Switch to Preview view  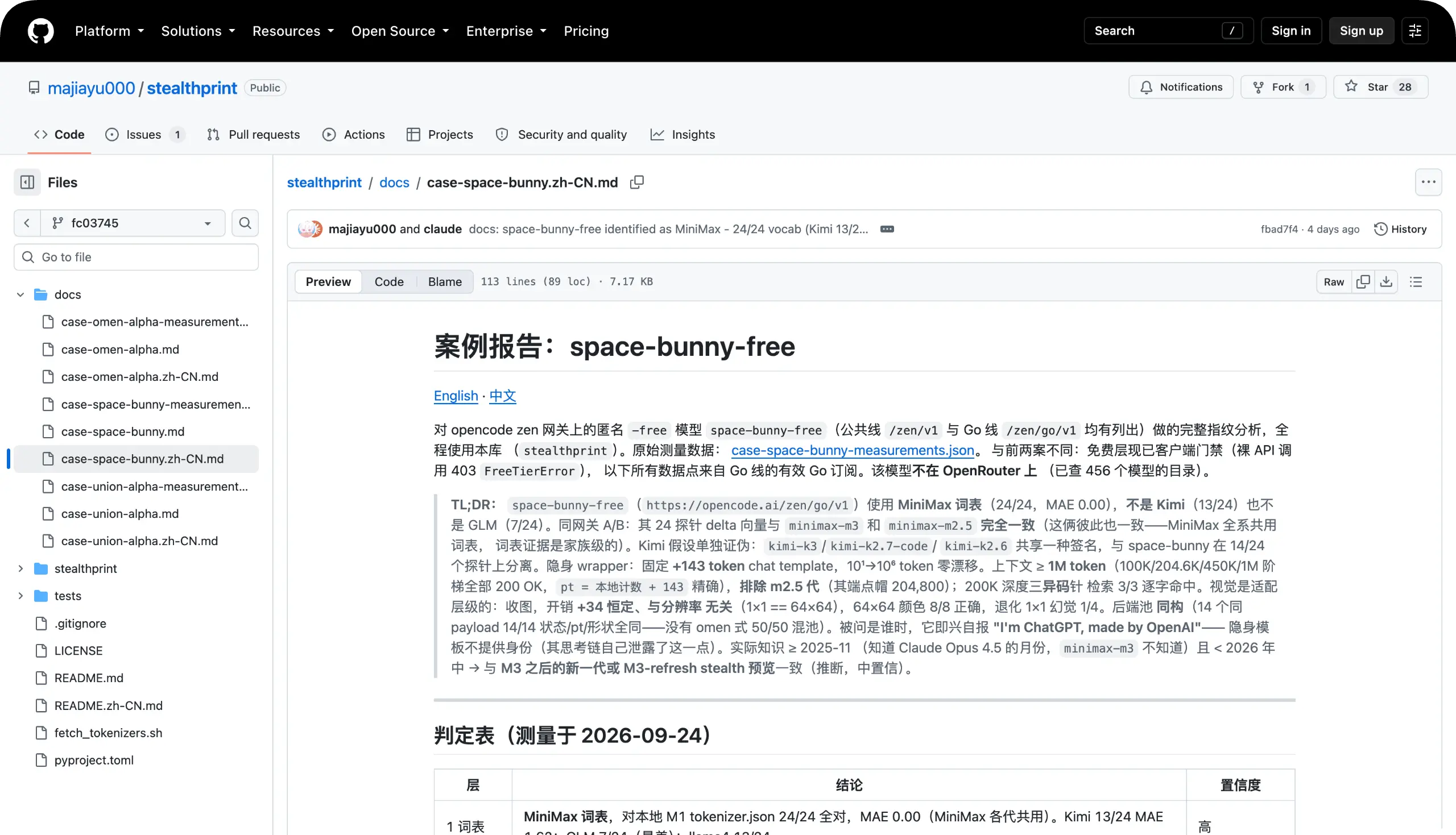pyautogui.click(x=328, y=281)
